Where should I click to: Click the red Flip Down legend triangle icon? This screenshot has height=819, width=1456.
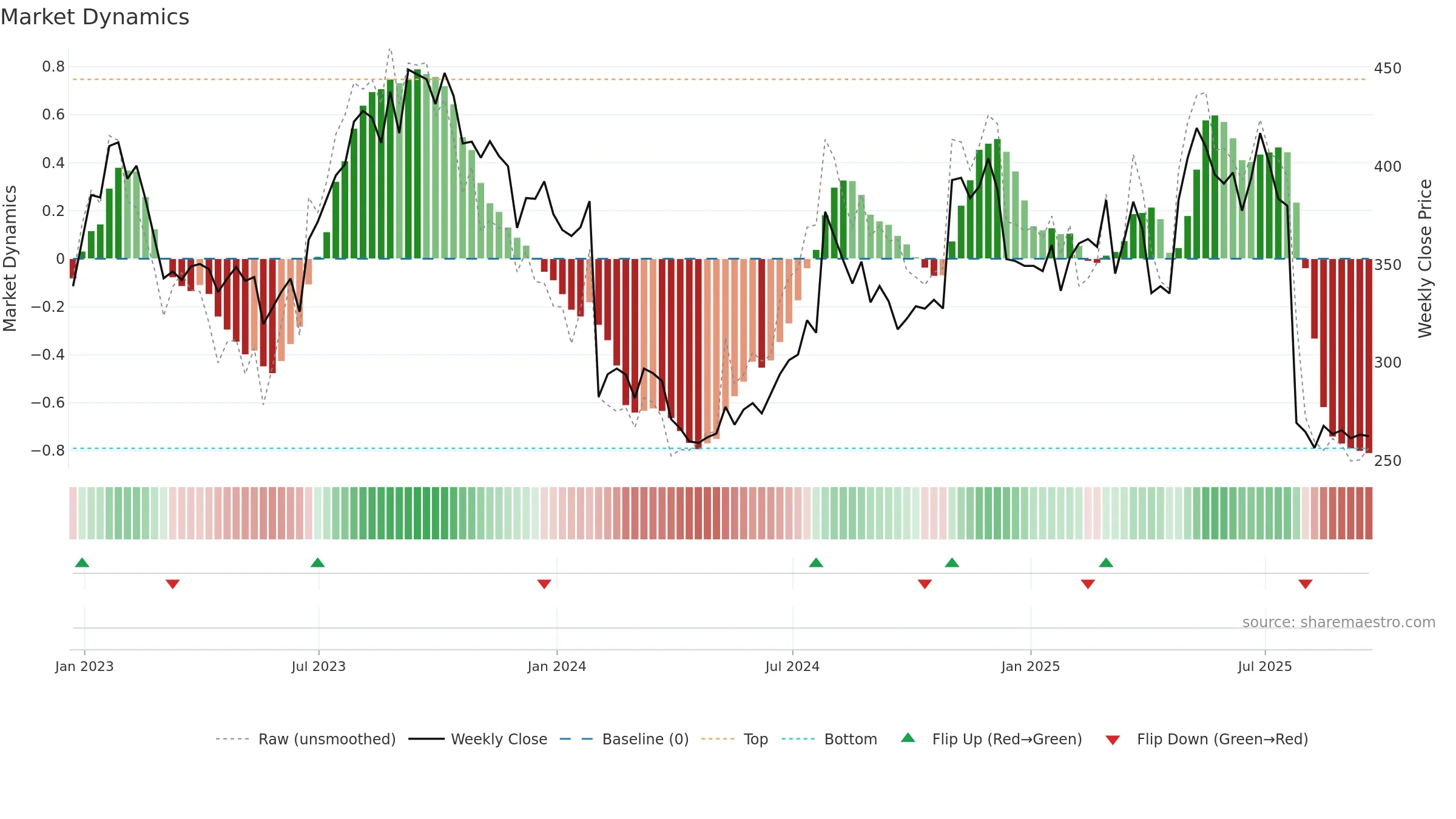pyautogui.click(x=1113, y=740)
